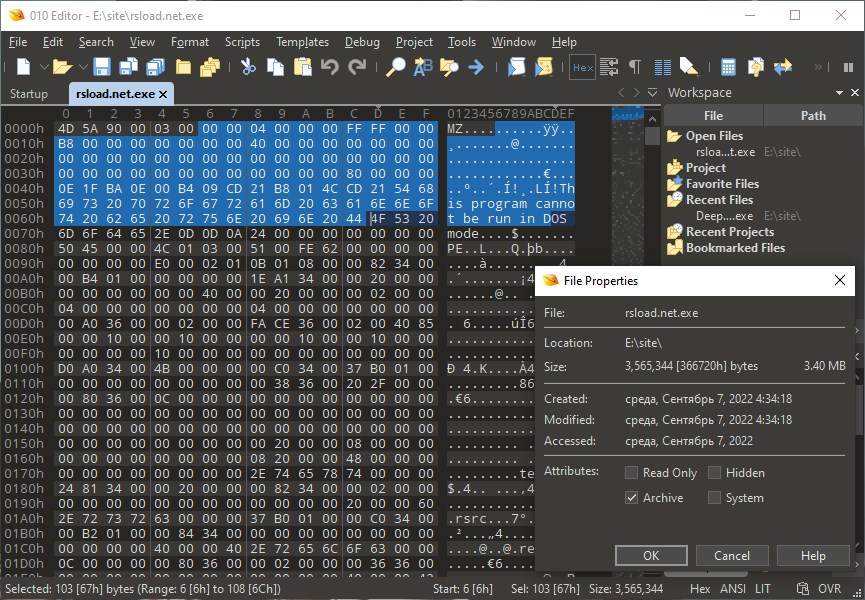Click the Redo arrow icon

coord(357,67)
